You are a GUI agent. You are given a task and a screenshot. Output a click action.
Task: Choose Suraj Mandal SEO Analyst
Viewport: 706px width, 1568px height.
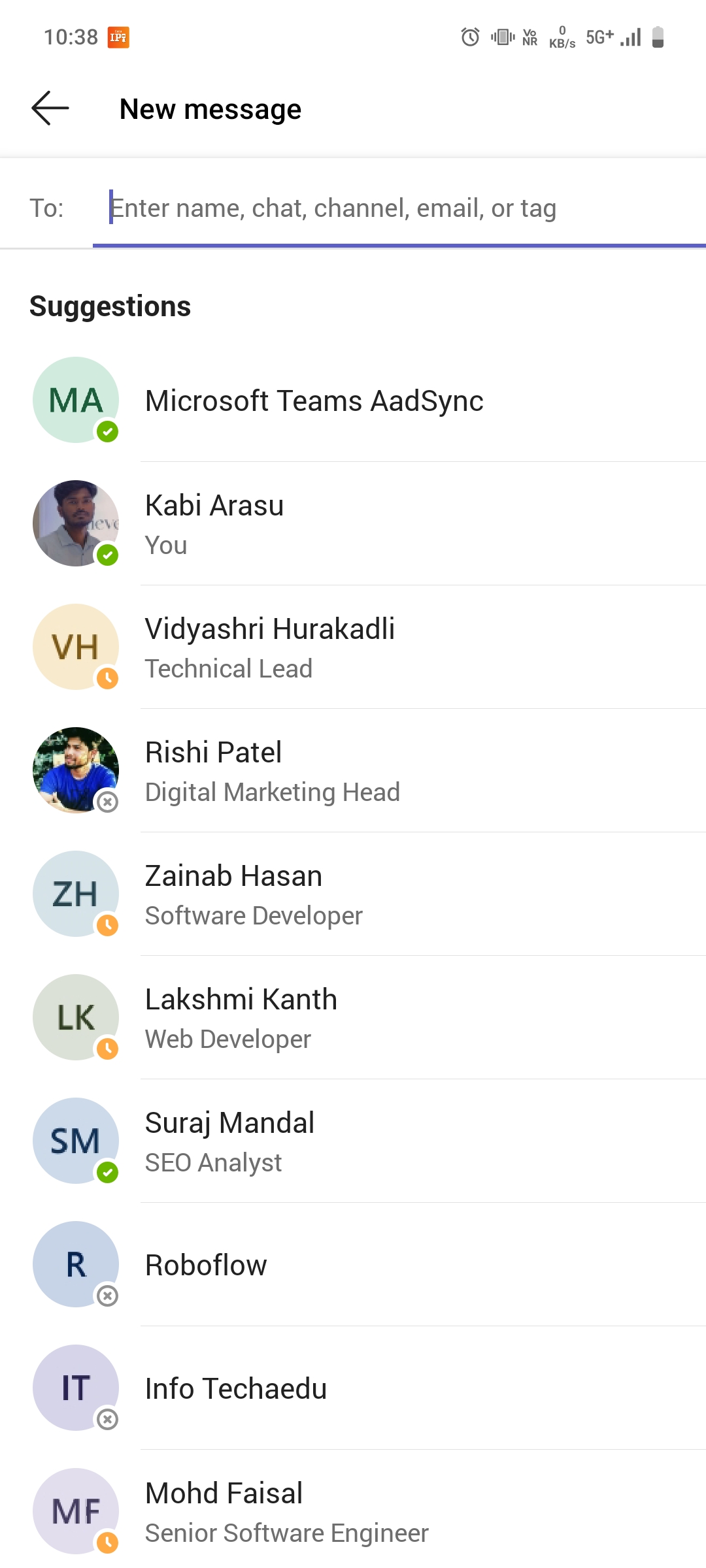pyautogui.click(x=353, y=1141)
